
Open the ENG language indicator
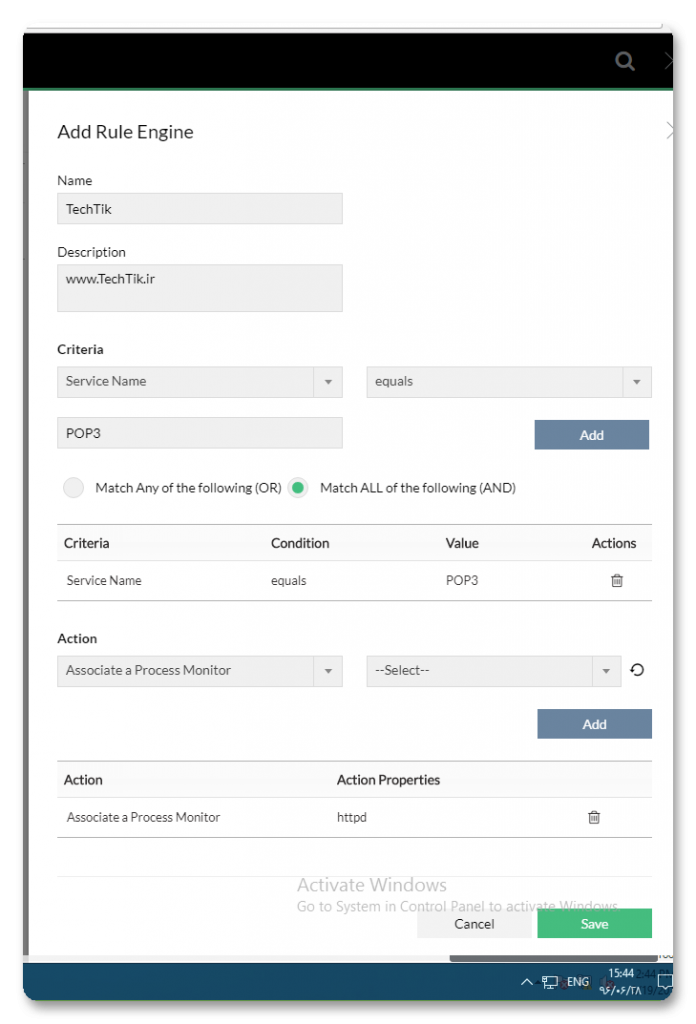tap(575, 982)
